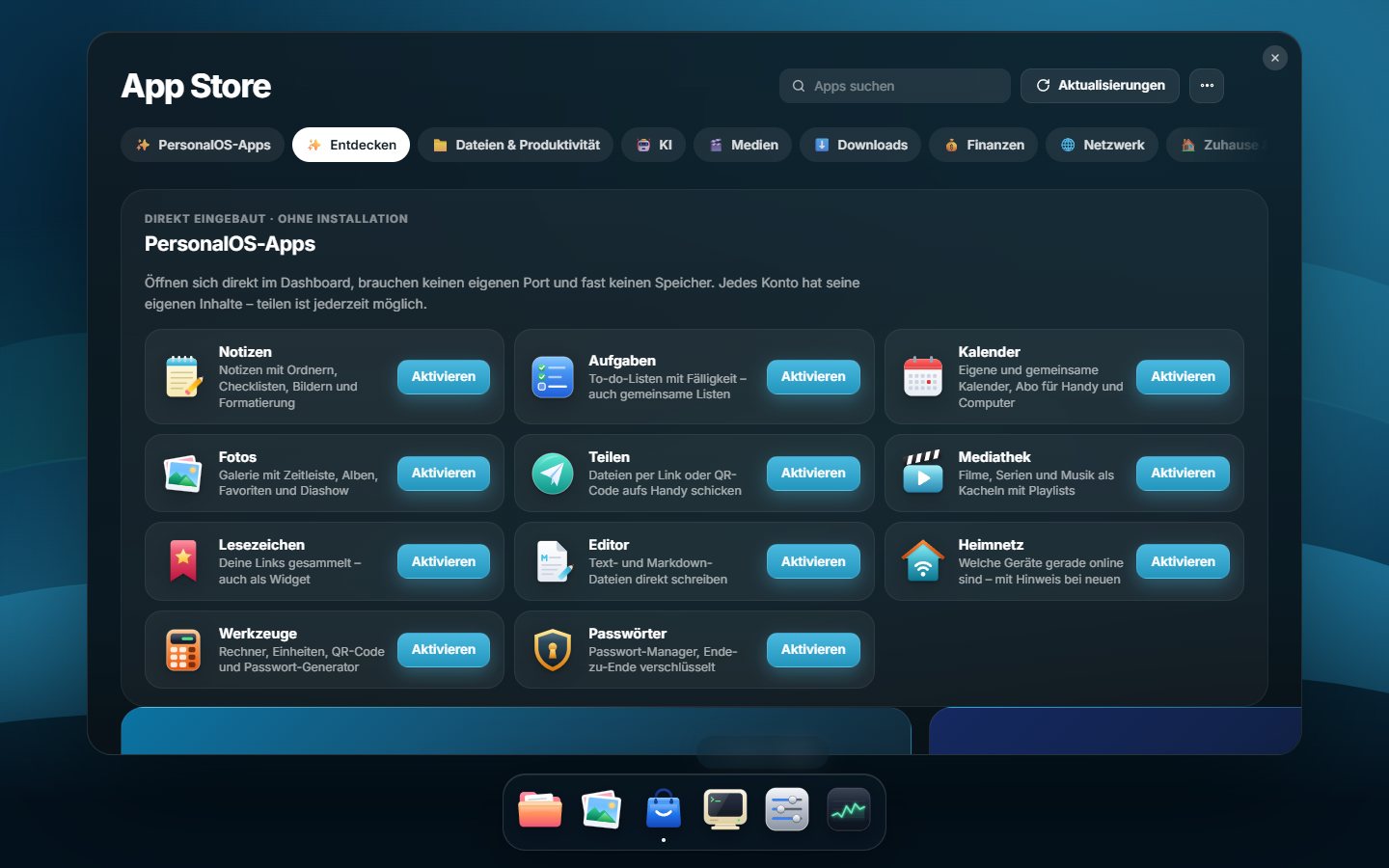Viewport: 1389px width, 868px height.
Task: Open the Finanzen category tab
Action: point(984,145)
